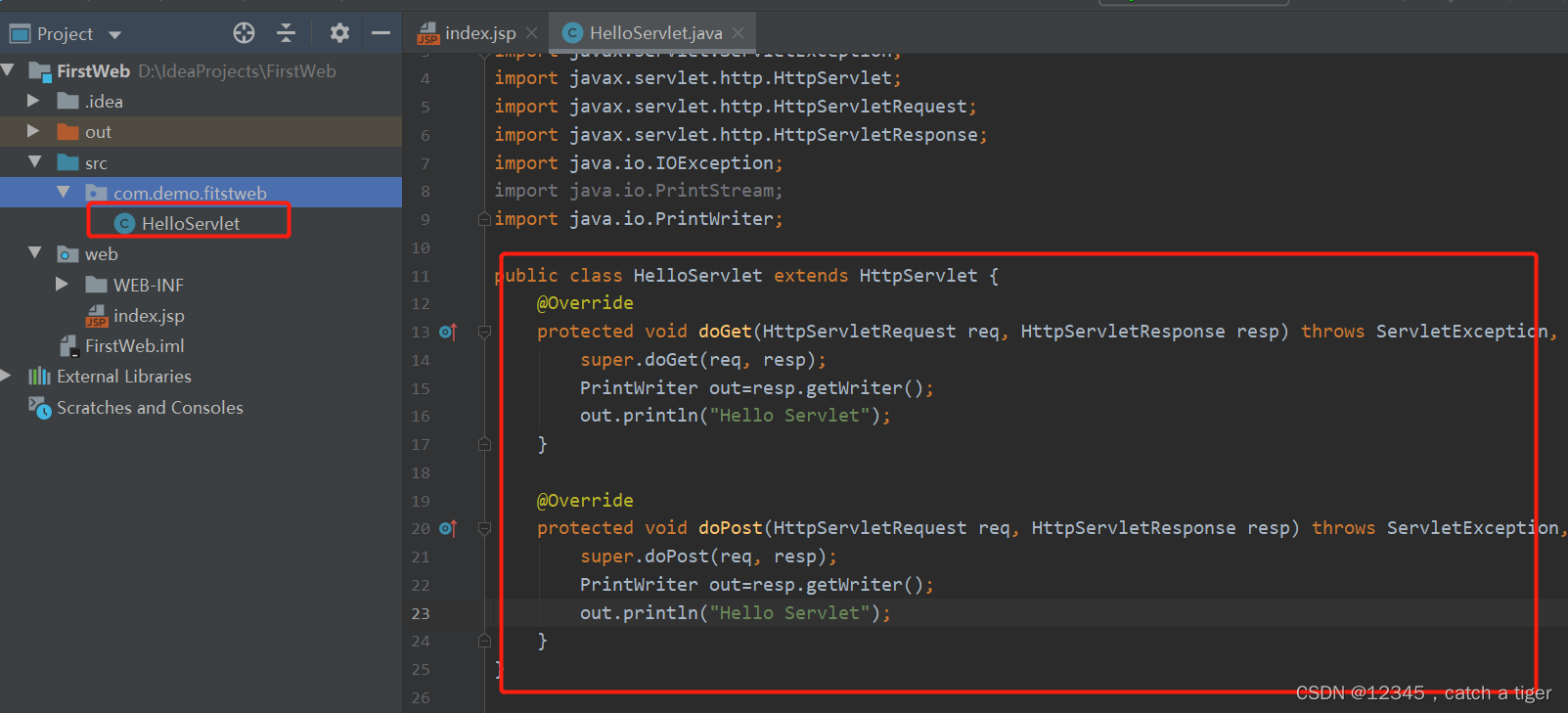Click class name HelloServlet in declaration
The width and height of the screenshot is (1568, 713).
click(697, 276)
